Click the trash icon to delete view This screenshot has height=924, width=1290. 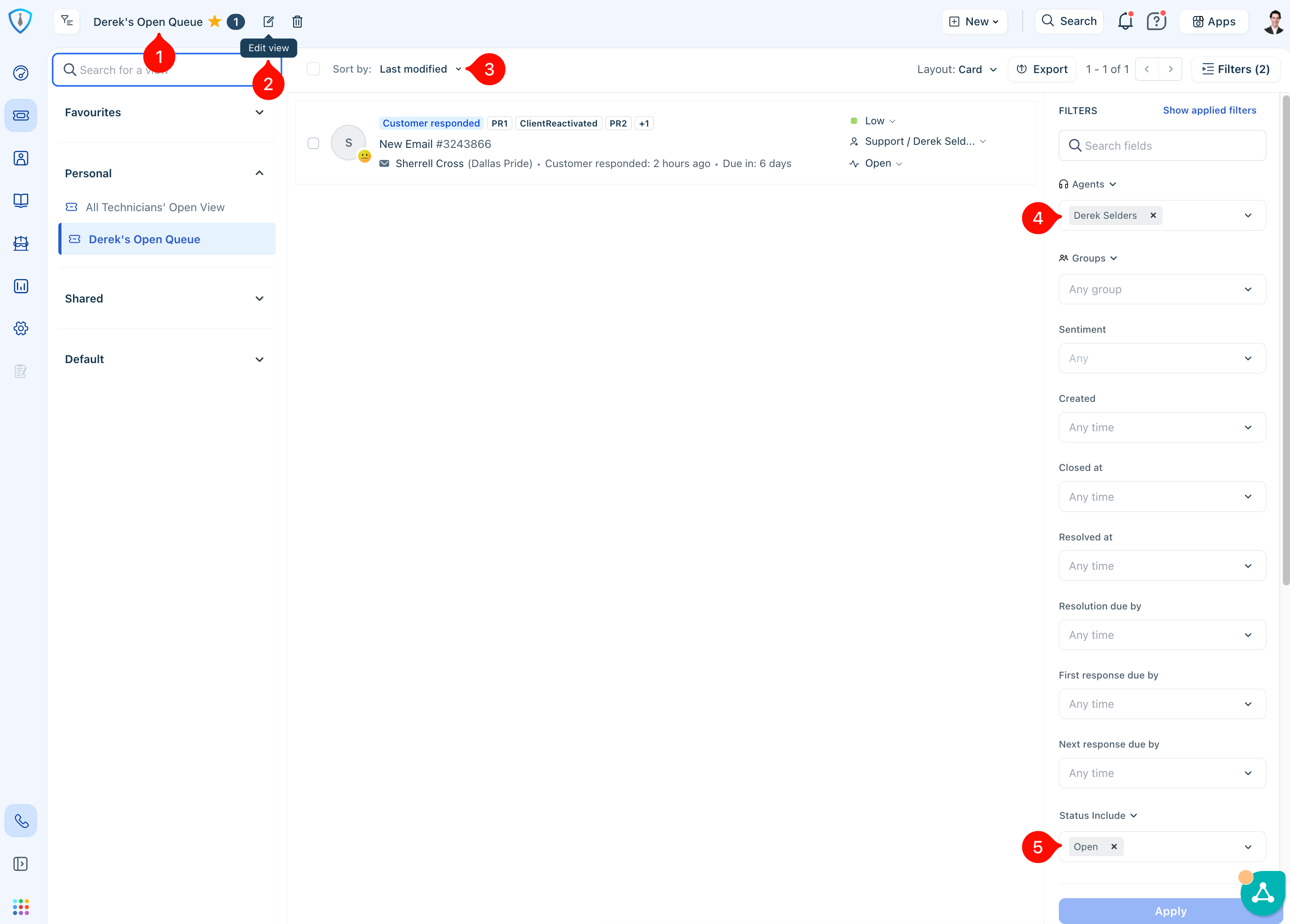[x=297, y=22]
